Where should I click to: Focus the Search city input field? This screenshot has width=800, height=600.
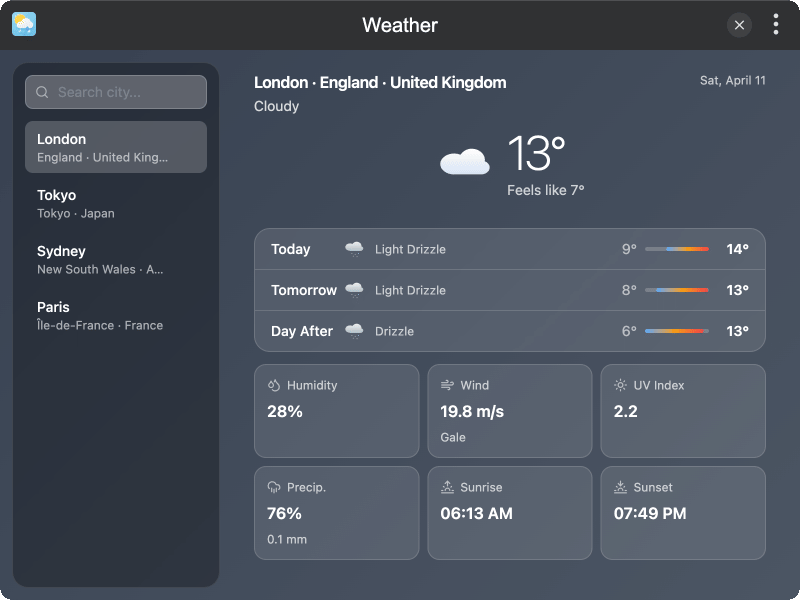[116, 92]
